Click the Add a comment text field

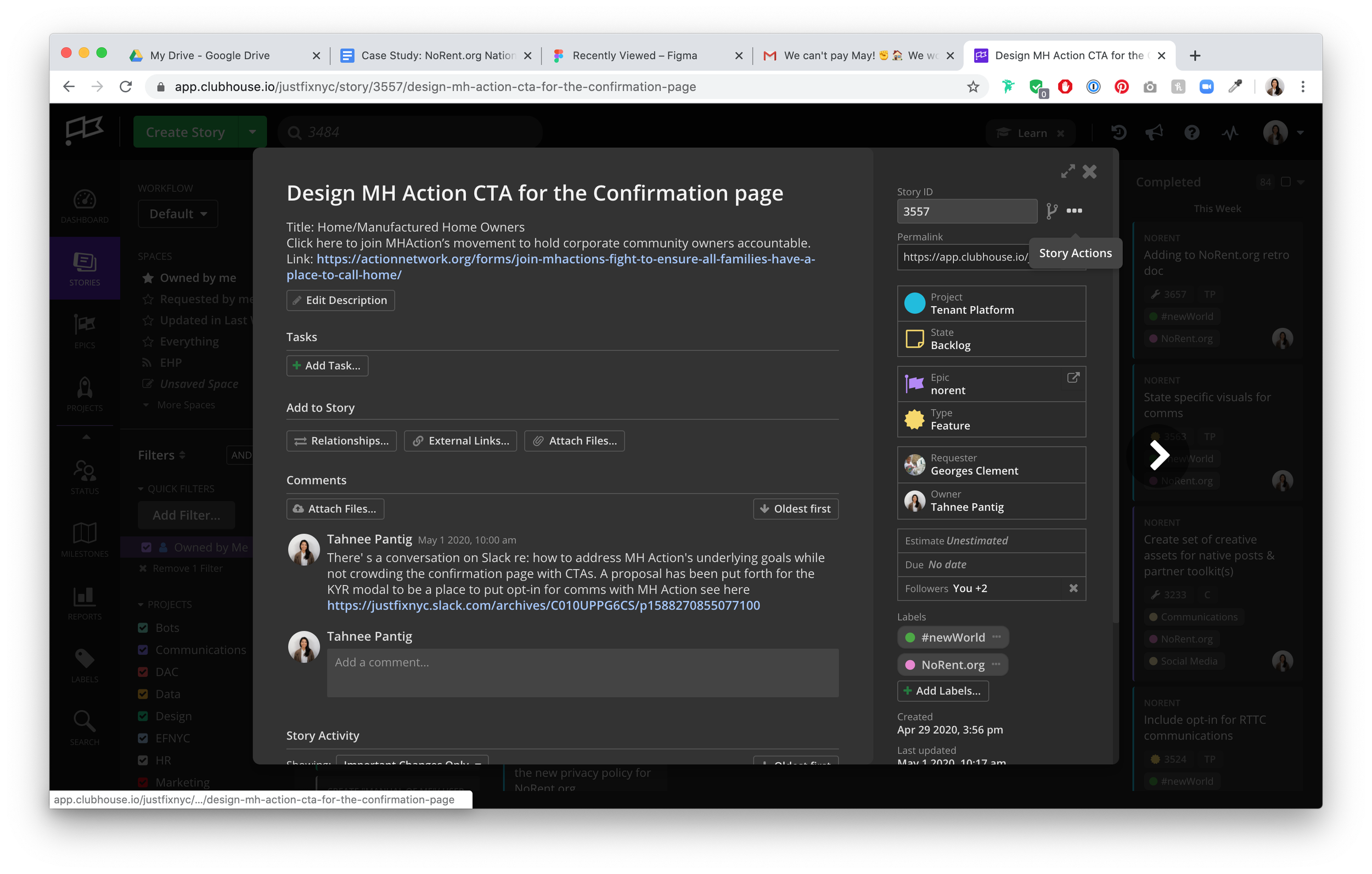(x=582, y=672)
